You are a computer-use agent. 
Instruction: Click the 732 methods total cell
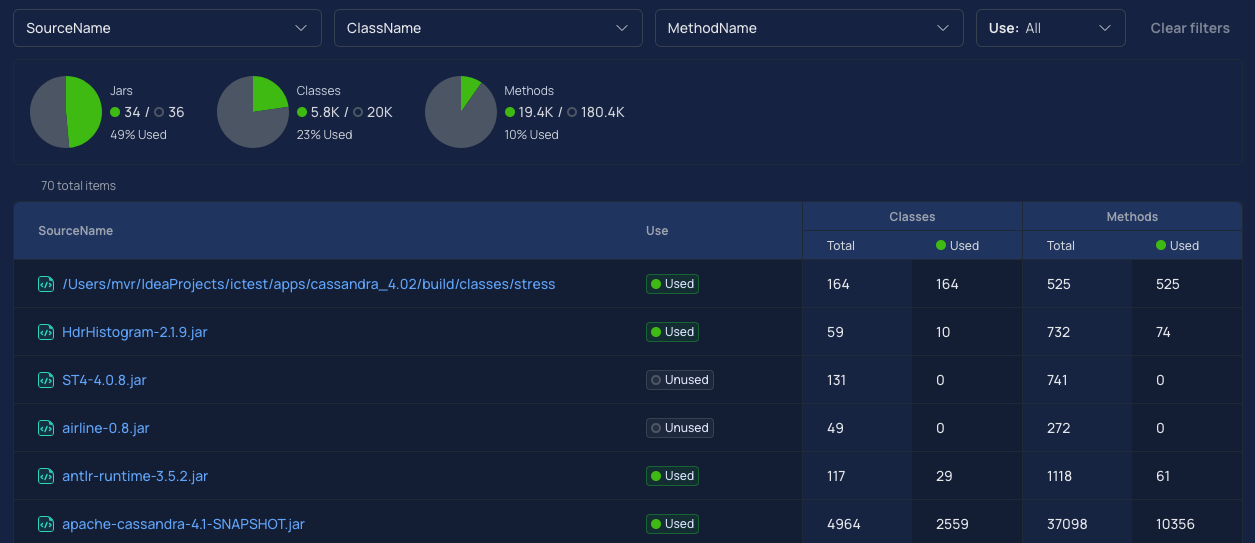[1059, 332]
